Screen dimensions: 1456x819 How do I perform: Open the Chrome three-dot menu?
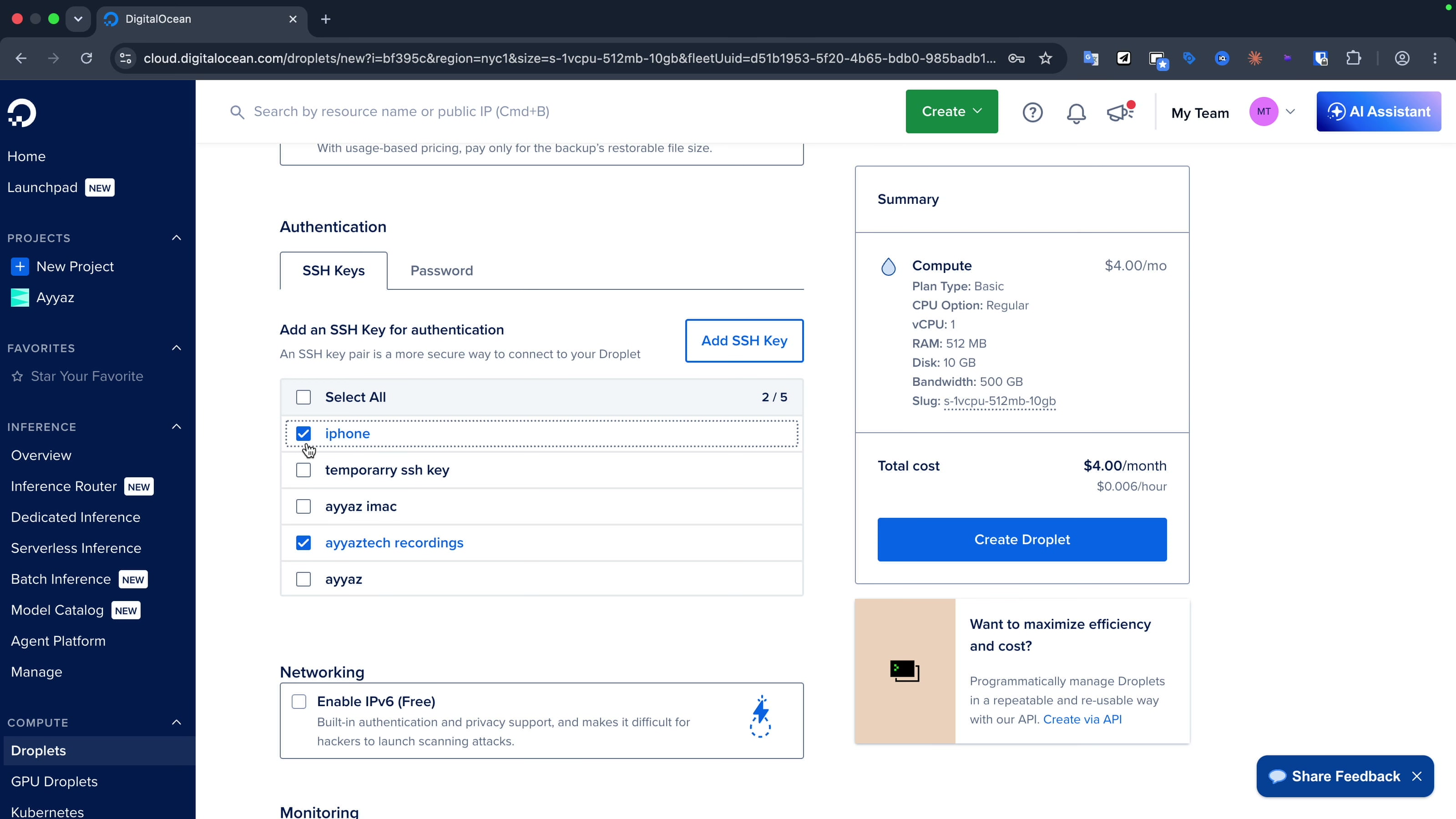click(1435, 58)
